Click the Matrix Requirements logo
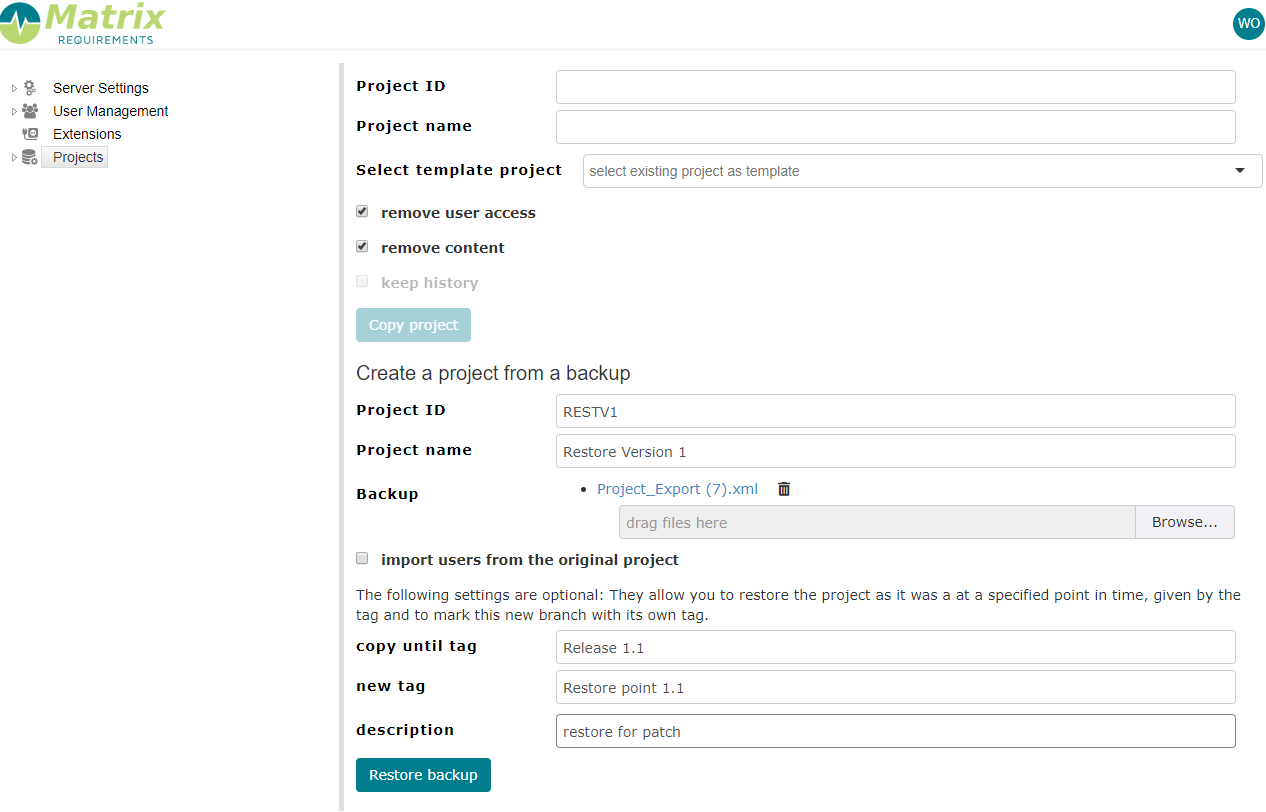 point(83,23)
